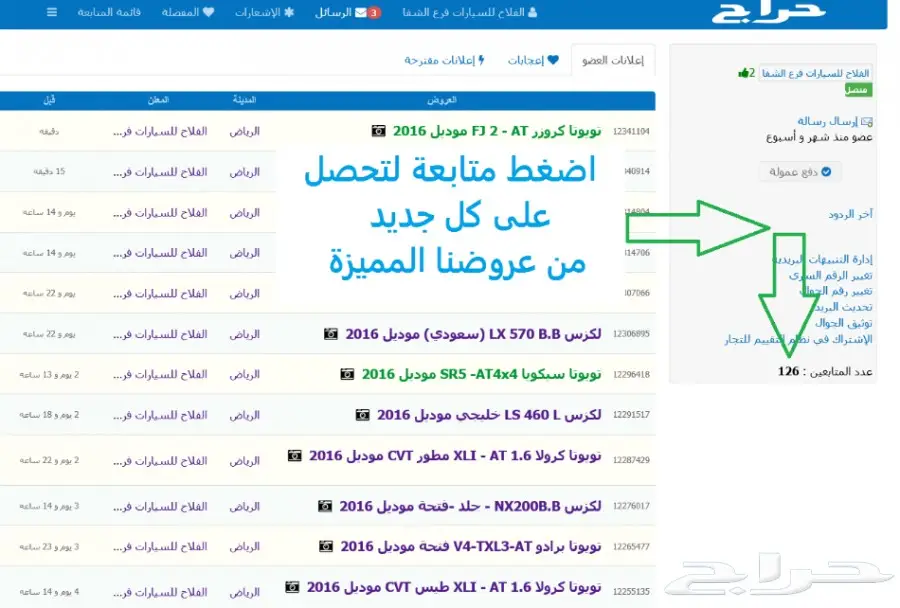Click the حراج logo in header
This screenshot has width=900, height=608.
click(768, 11)
